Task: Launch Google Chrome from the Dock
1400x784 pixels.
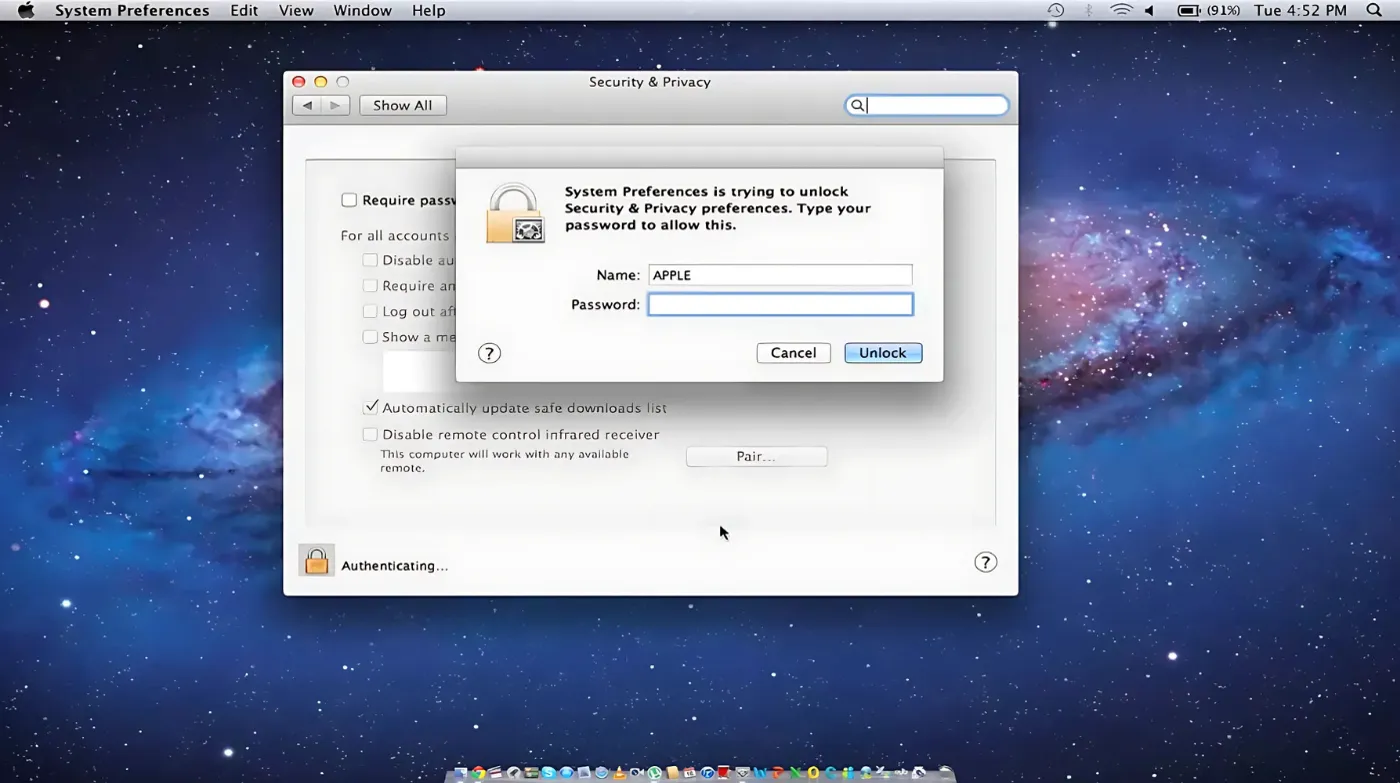Action: coord(479,773)
